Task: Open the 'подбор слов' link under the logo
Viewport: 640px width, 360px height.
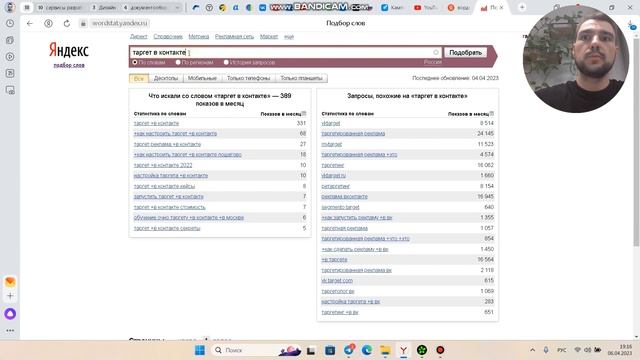Action: 69,65
